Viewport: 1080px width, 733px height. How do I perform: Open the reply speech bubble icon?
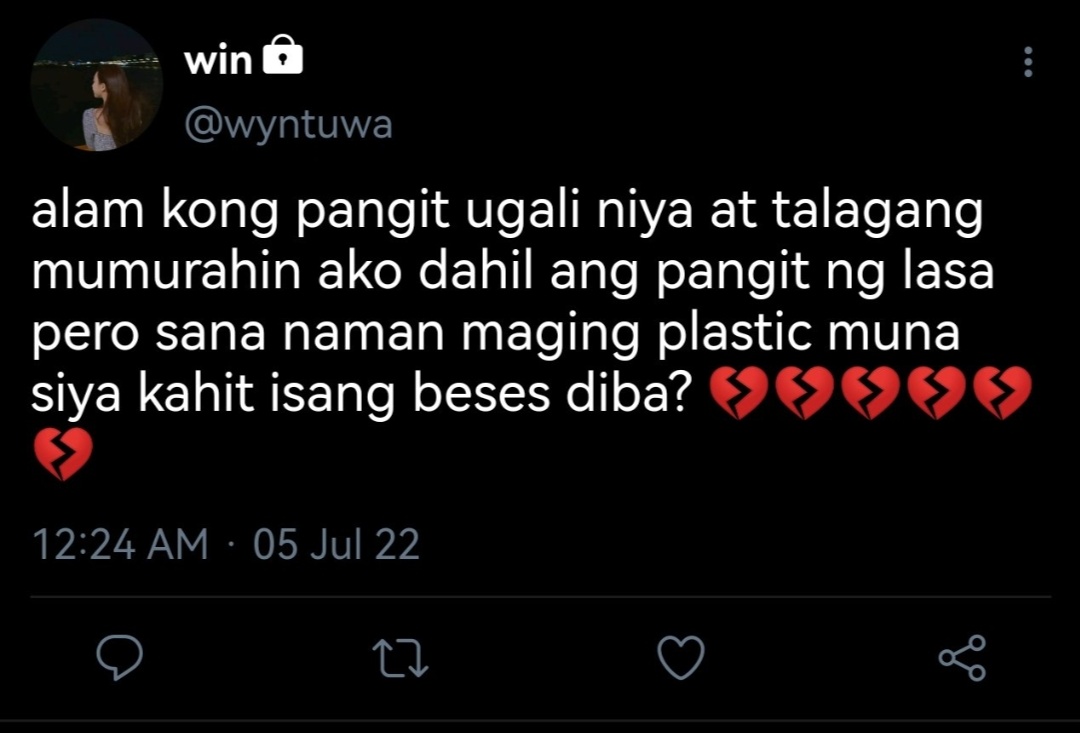pyautogui.click(x=120, y=657)
